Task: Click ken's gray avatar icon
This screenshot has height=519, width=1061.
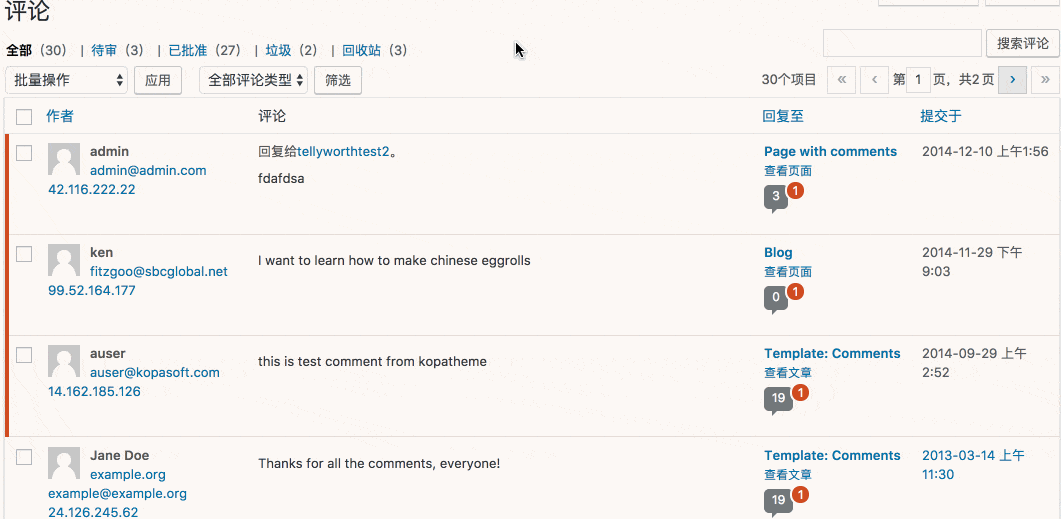Action: 64,261
